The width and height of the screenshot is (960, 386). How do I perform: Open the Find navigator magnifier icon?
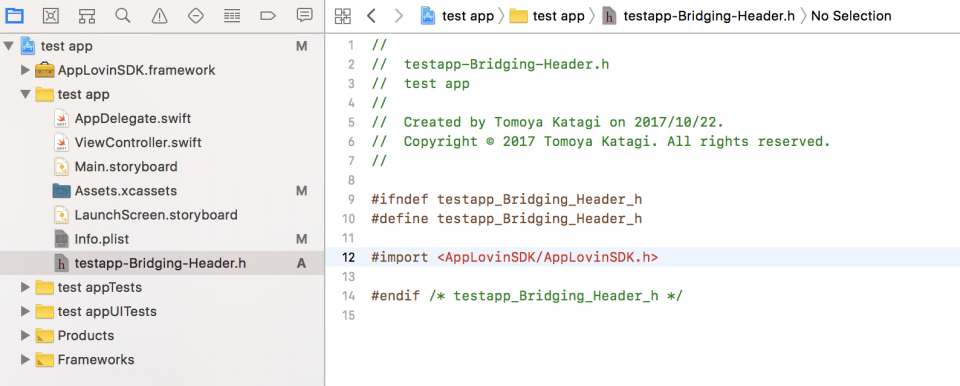[x=123, y=16]
